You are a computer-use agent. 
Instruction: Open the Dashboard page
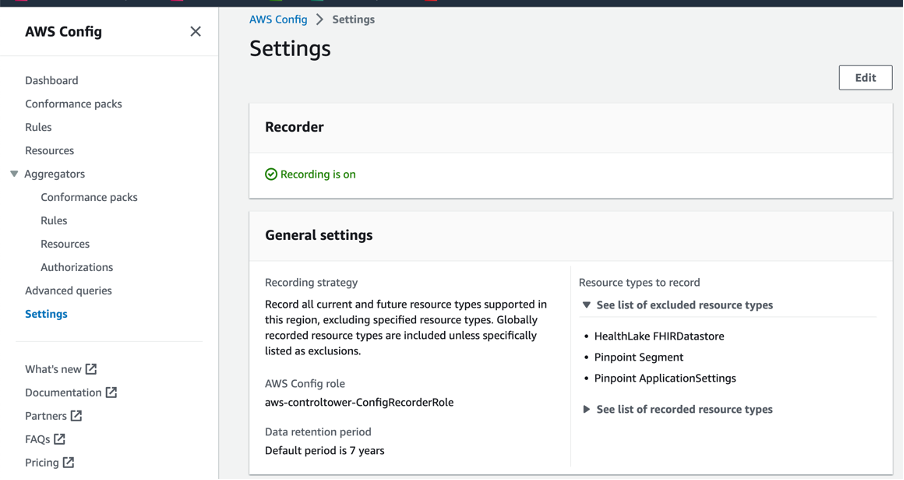(51, 80)
